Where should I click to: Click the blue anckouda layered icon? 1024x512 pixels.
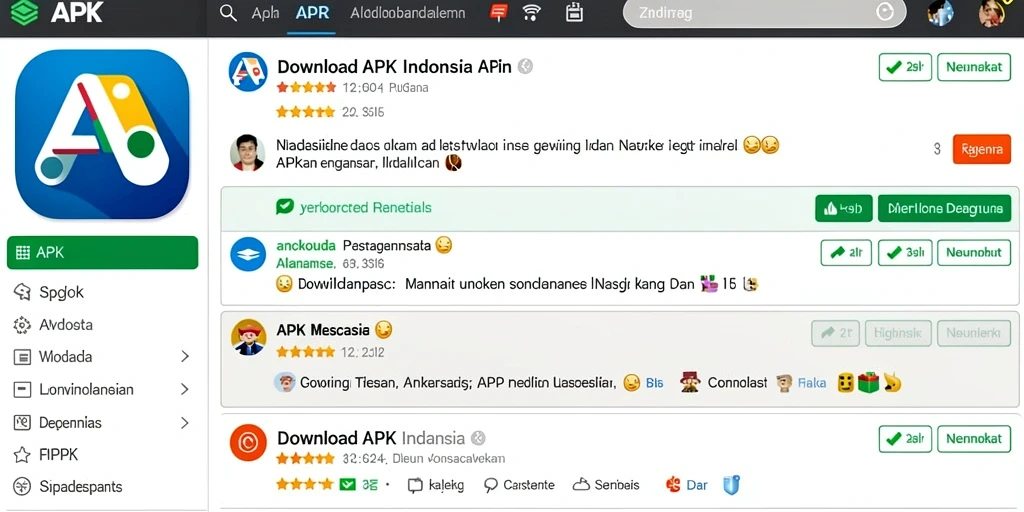point(248,255)
